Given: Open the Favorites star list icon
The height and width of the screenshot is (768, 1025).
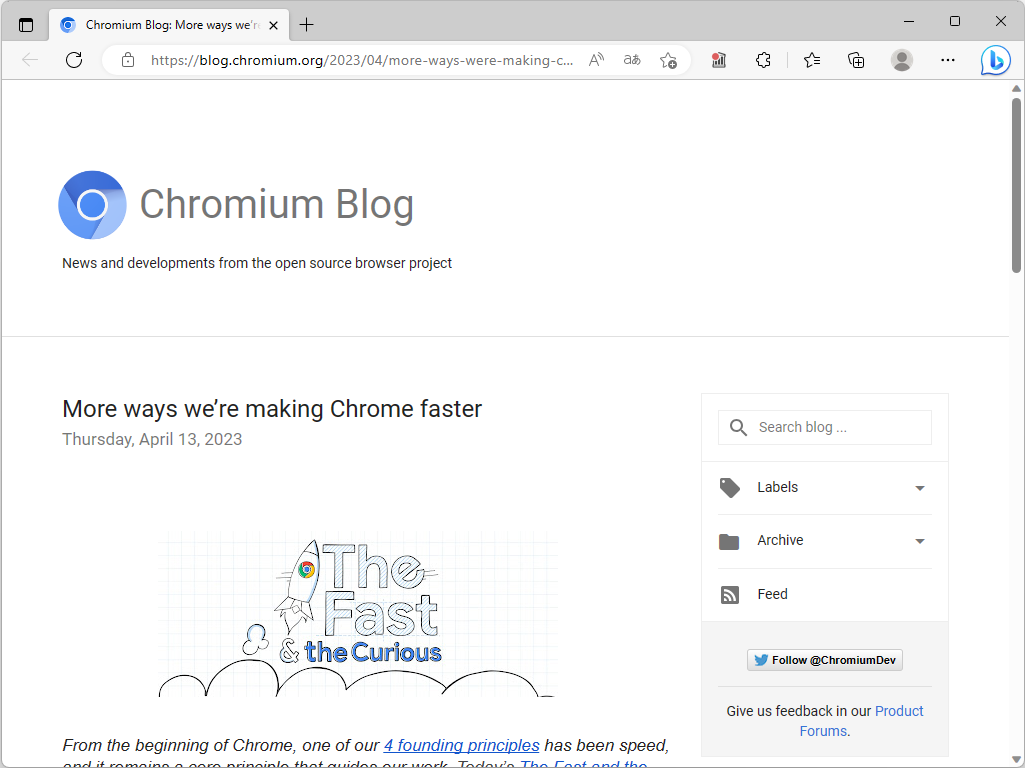Looking at the screenshot, I should click(811, 60).
